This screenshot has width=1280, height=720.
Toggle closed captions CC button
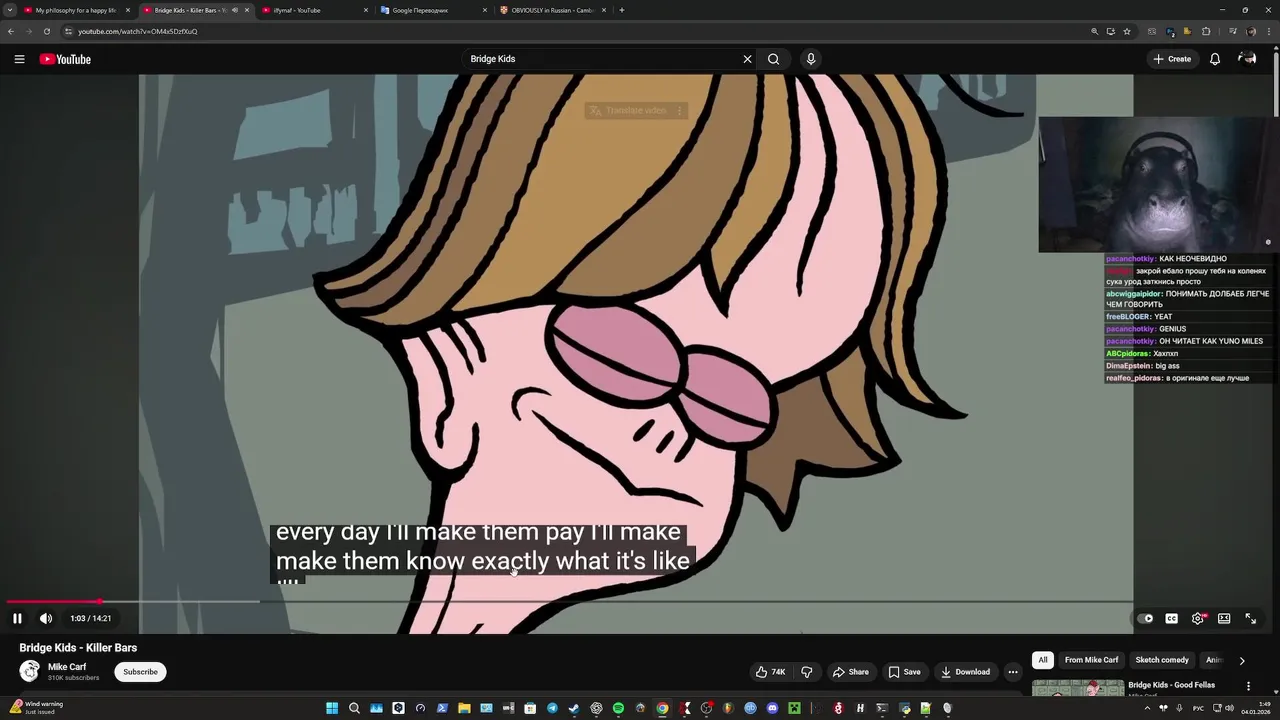pyautogui.click(x=1171, y=618)
